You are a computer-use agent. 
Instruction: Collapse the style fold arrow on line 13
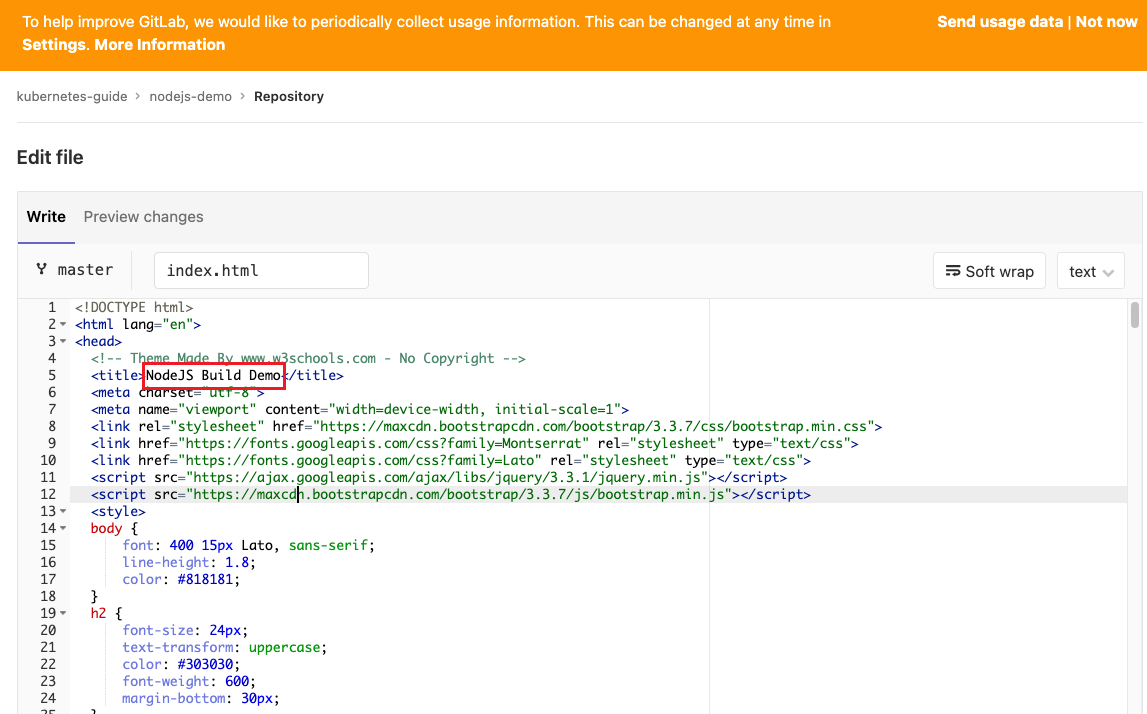pyautogui.click(x=63, y=511)
